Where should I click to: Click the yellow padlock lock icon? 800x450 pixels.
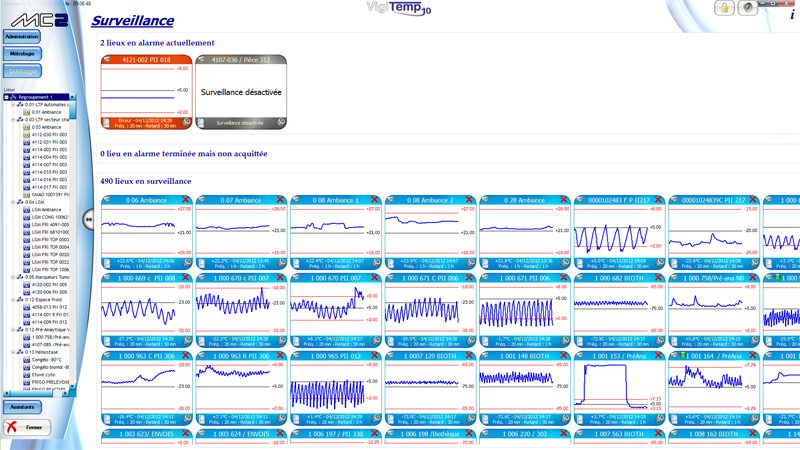tap(724, 8)
